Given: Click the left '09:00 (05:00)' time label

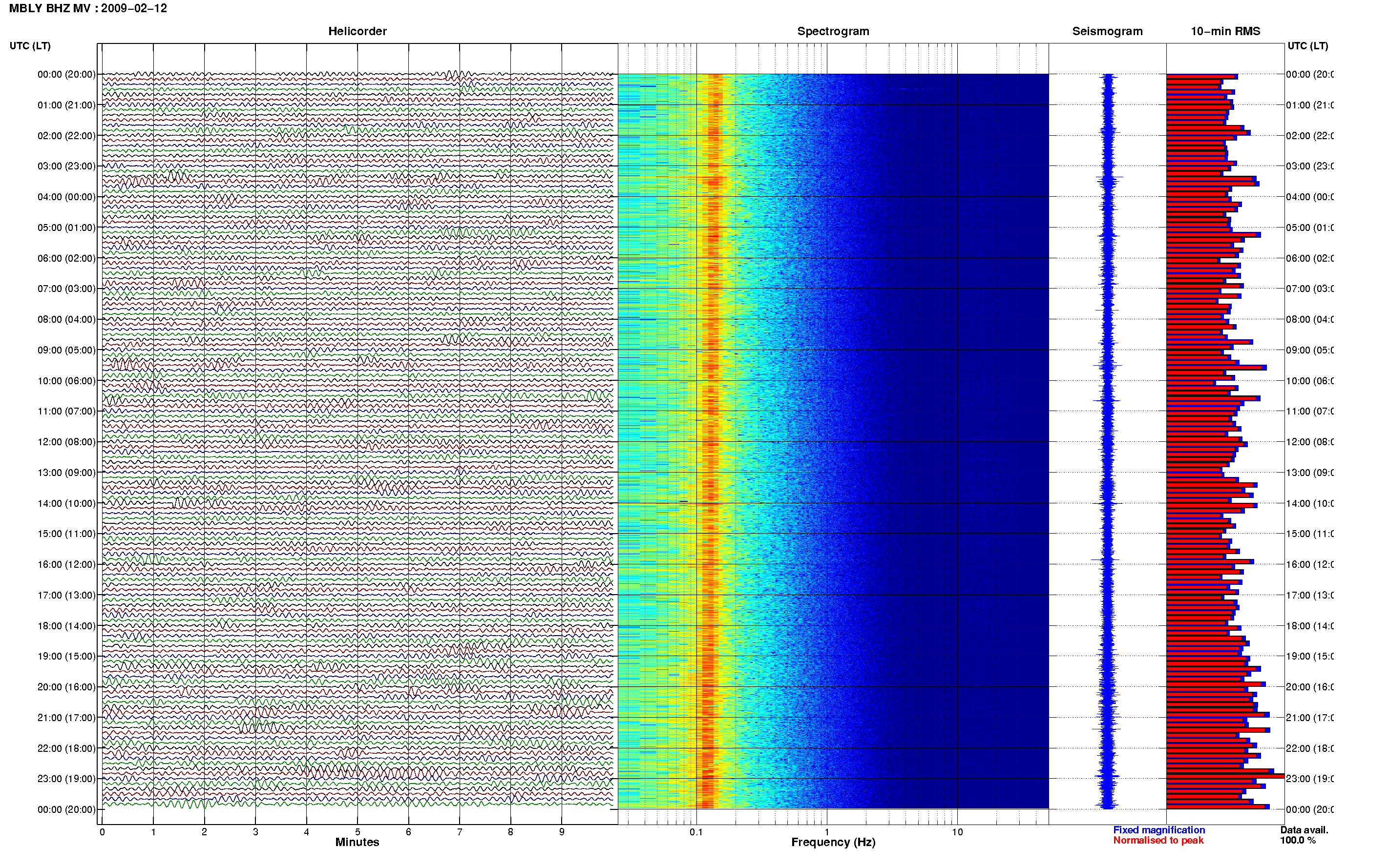Looking at the screenshot, I should pos(66,350).
